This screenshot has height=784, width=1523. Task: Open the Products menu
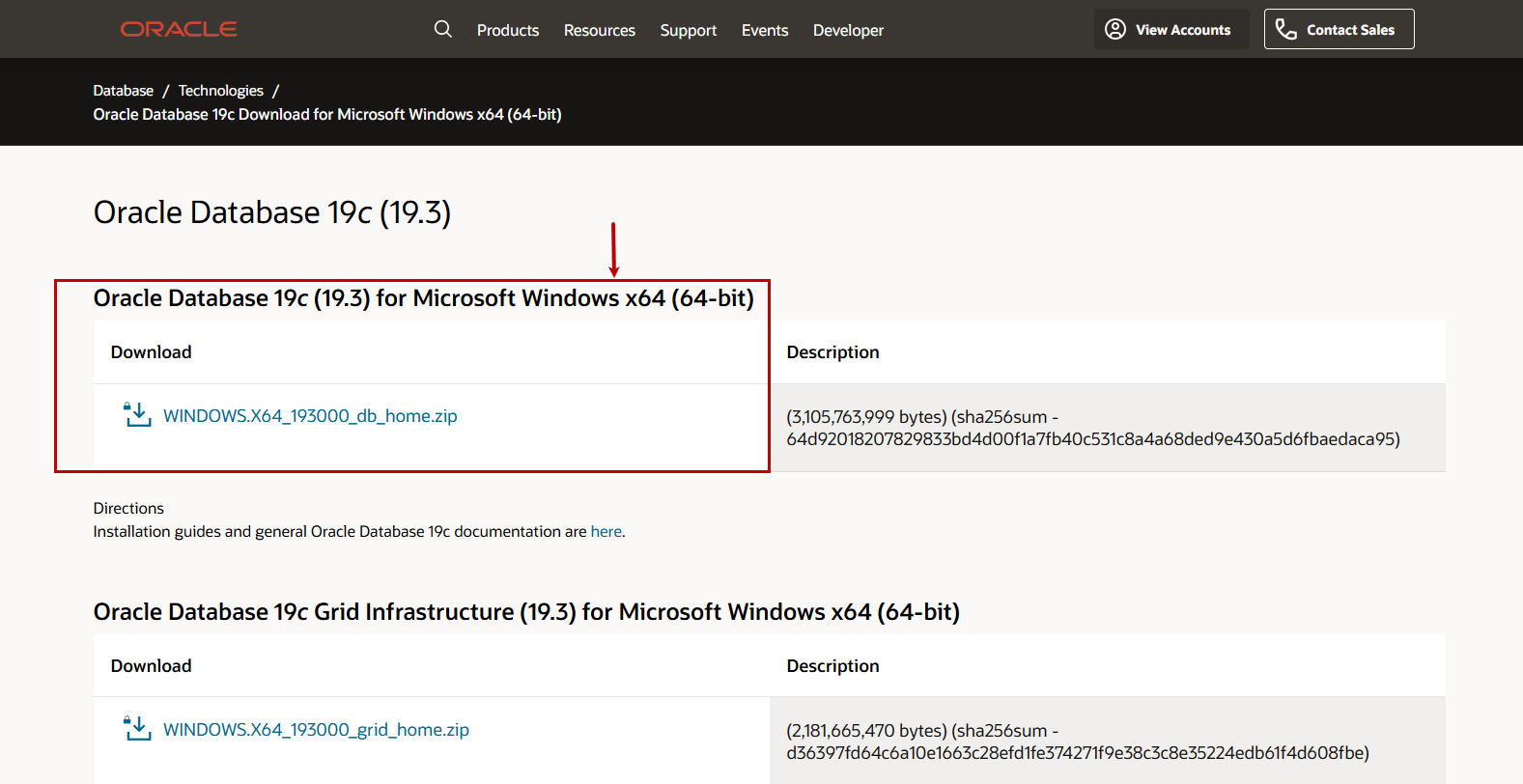(508, 31)
